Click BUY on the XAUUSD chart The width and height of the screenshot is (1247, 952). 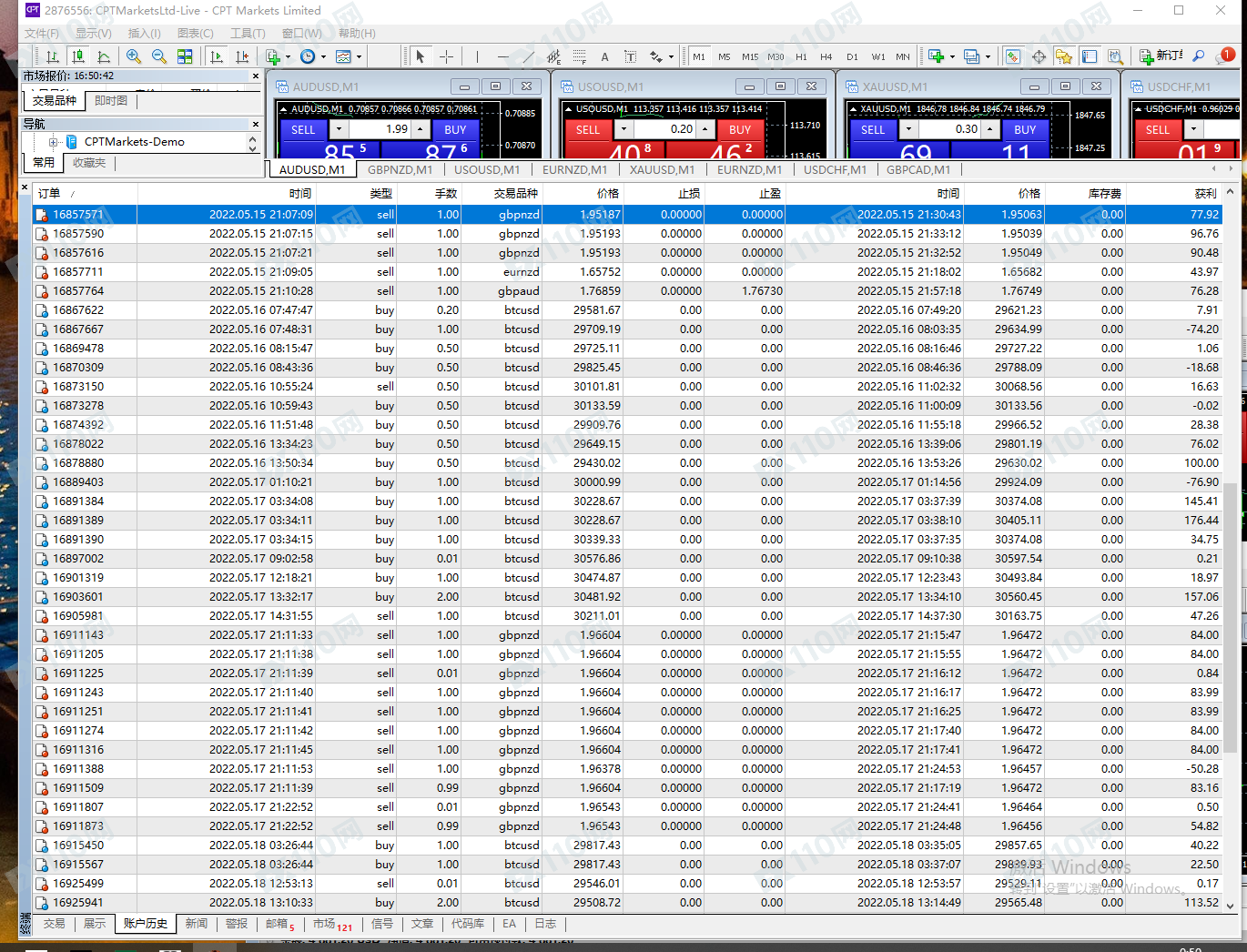point(1025,130)
